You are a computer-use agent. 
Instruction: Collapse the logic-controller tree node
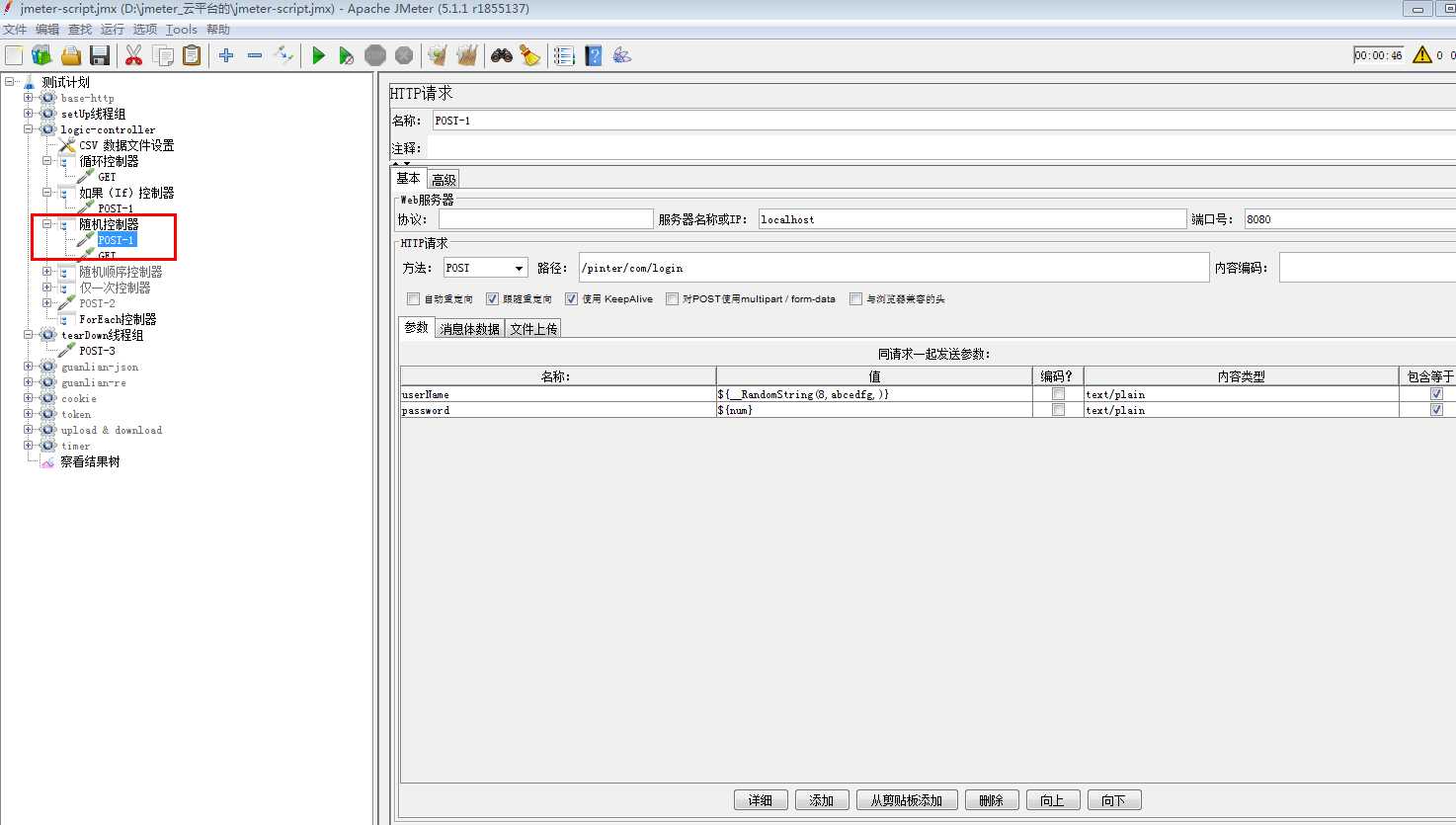click(29, 129)
